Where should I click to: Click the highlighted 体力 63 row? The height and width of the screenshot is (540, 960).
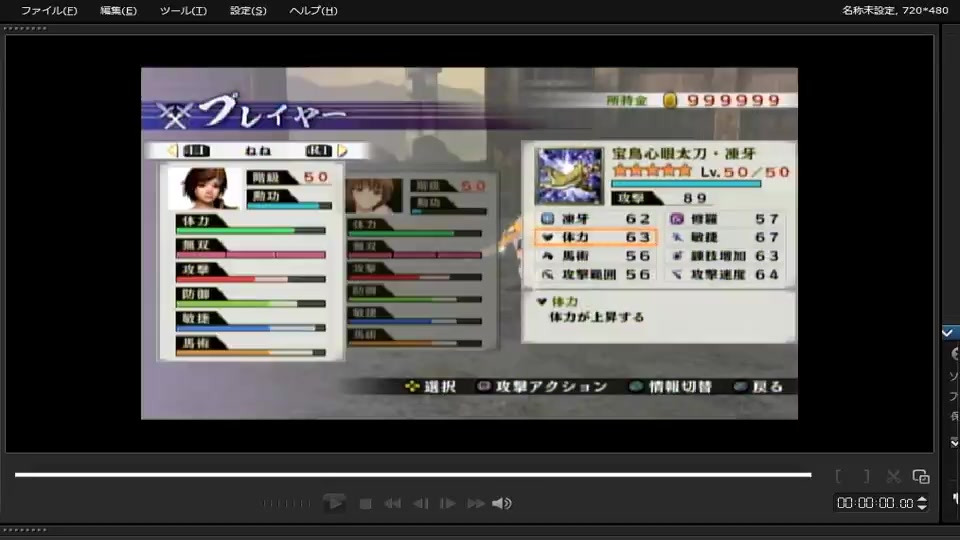[596, 237]
